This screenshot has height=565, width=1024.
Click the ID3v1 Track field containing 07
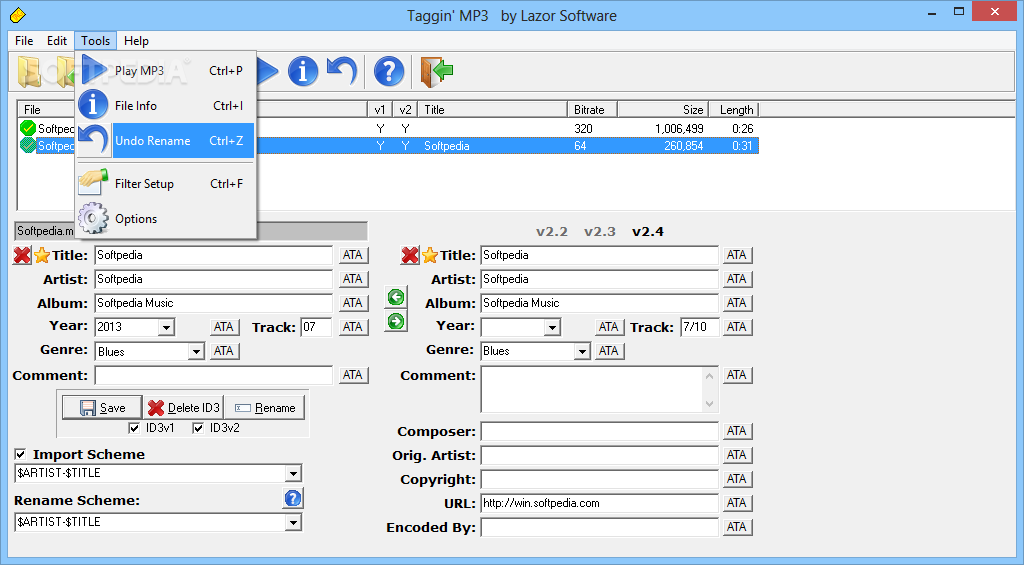coord(316,327)
